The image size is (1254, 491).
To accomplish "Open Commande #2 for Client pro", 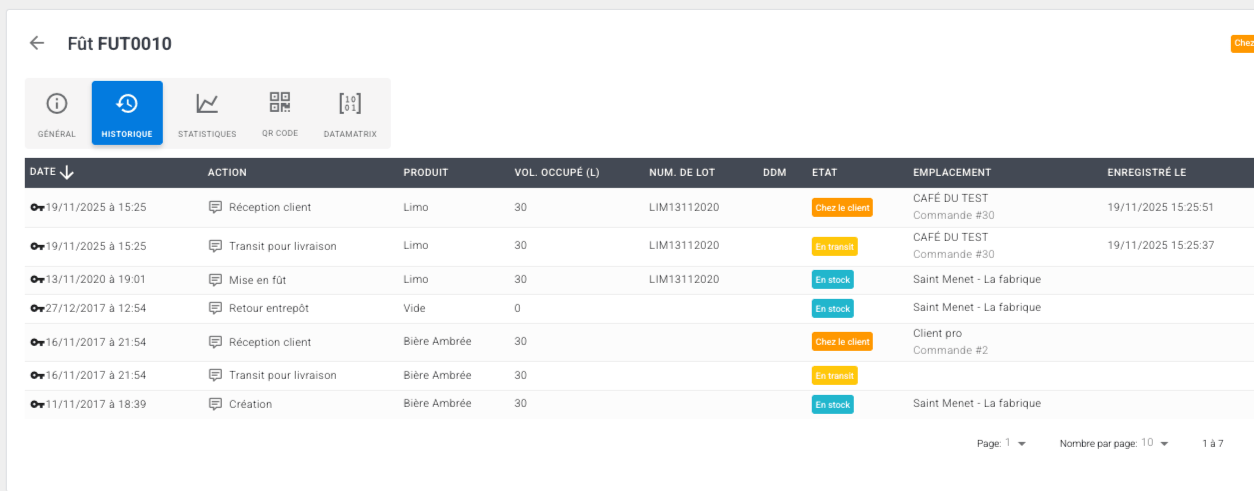I will [950, 350].
